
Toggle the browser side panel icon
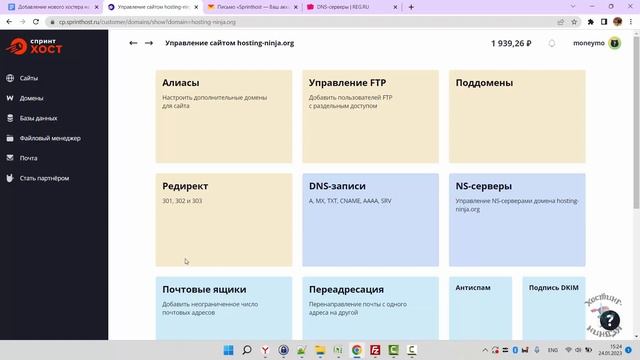604,22
